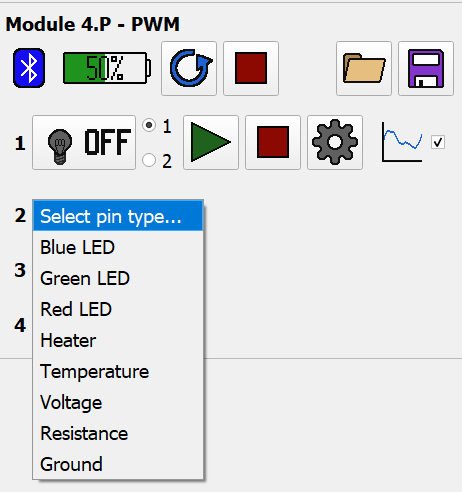Open file with the folder icon
462x492 pixels.
(364, 68)
